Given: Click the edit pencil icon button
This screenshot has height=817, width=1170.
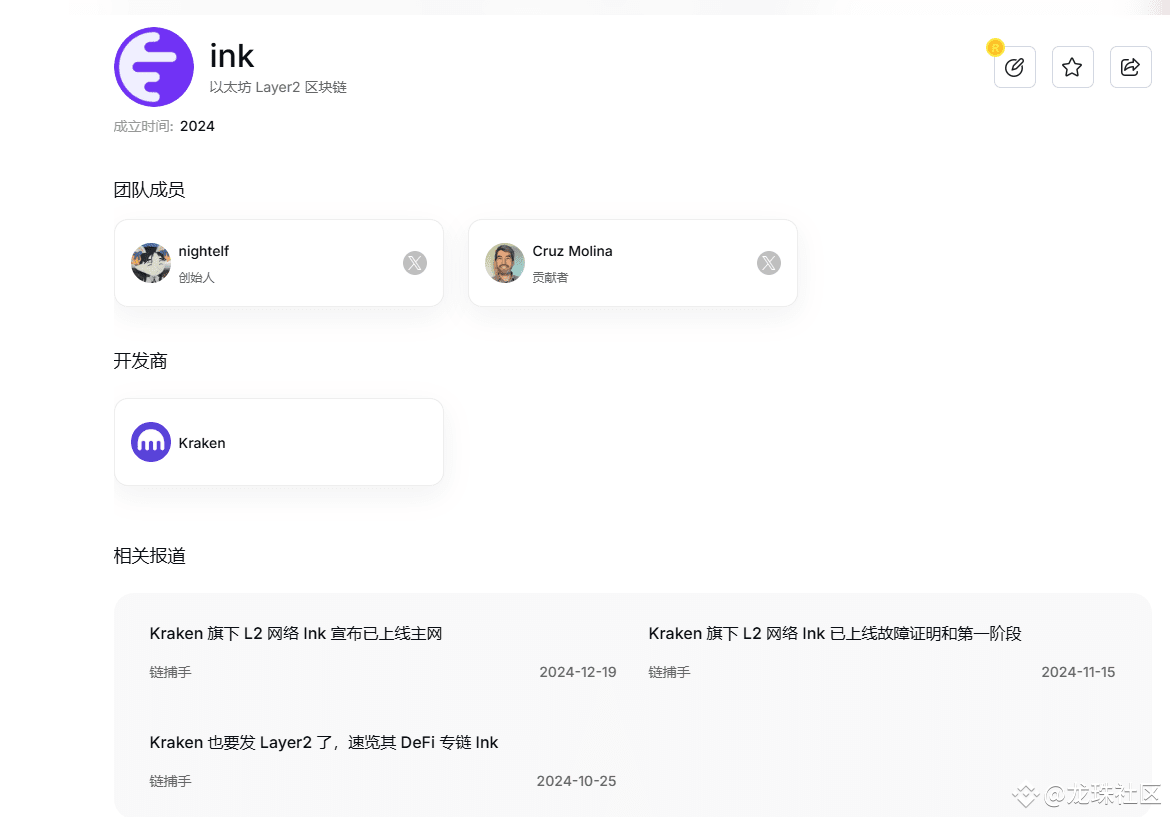Looking at the screenshot, I should tap(1014, 67).
